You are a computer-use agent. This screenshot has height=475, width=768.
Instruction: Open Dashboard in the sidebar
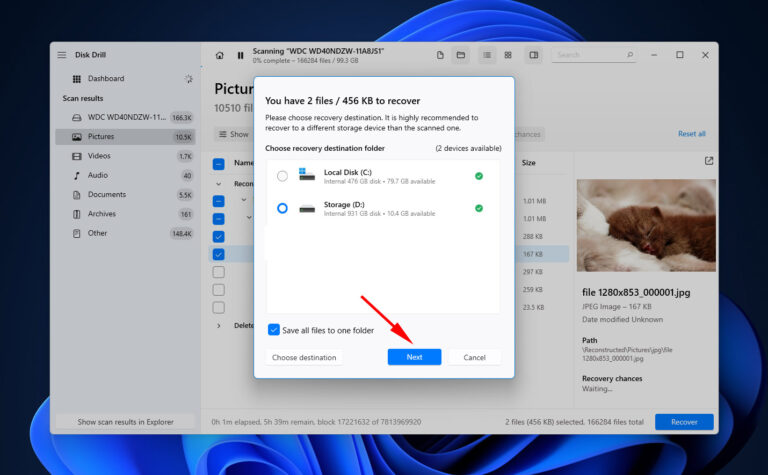click(x=106, y=78)
